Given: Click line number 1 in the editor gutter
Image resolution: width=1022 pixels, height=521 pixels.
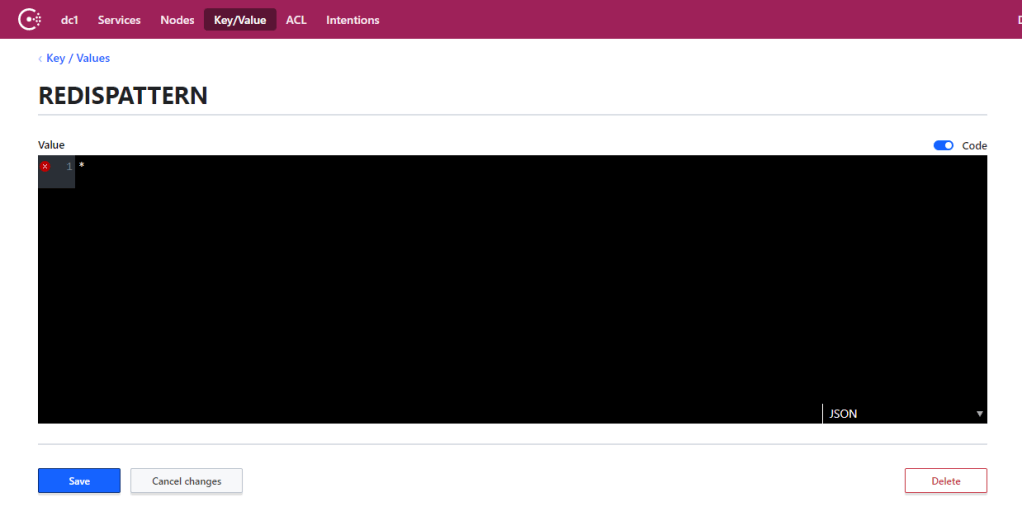Looking at the screenshot, I should click(69, 166).
